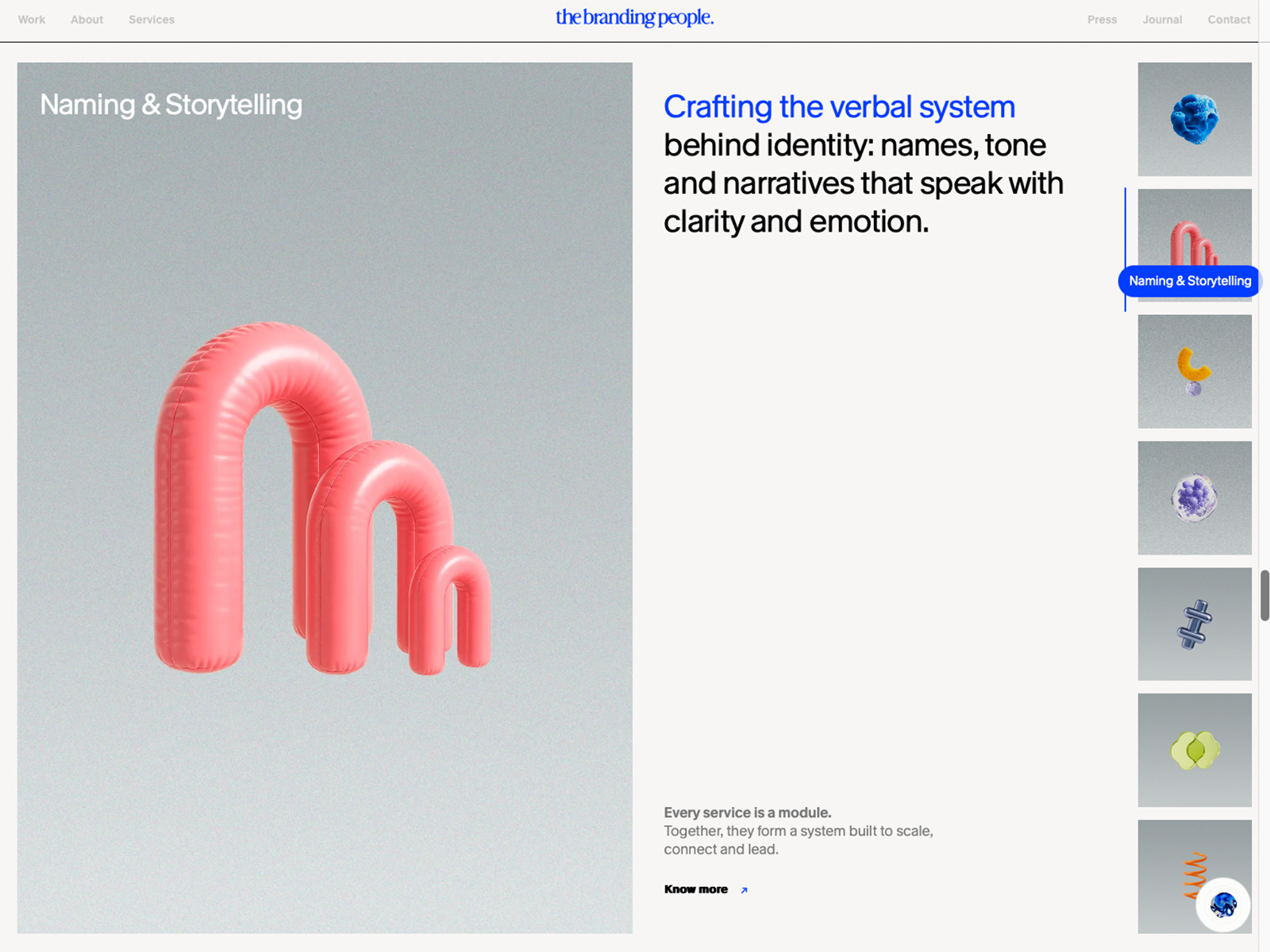Screen dimensions: 1270x952
Task: Click the branding people logo
Action: click(x=634, y=17)
